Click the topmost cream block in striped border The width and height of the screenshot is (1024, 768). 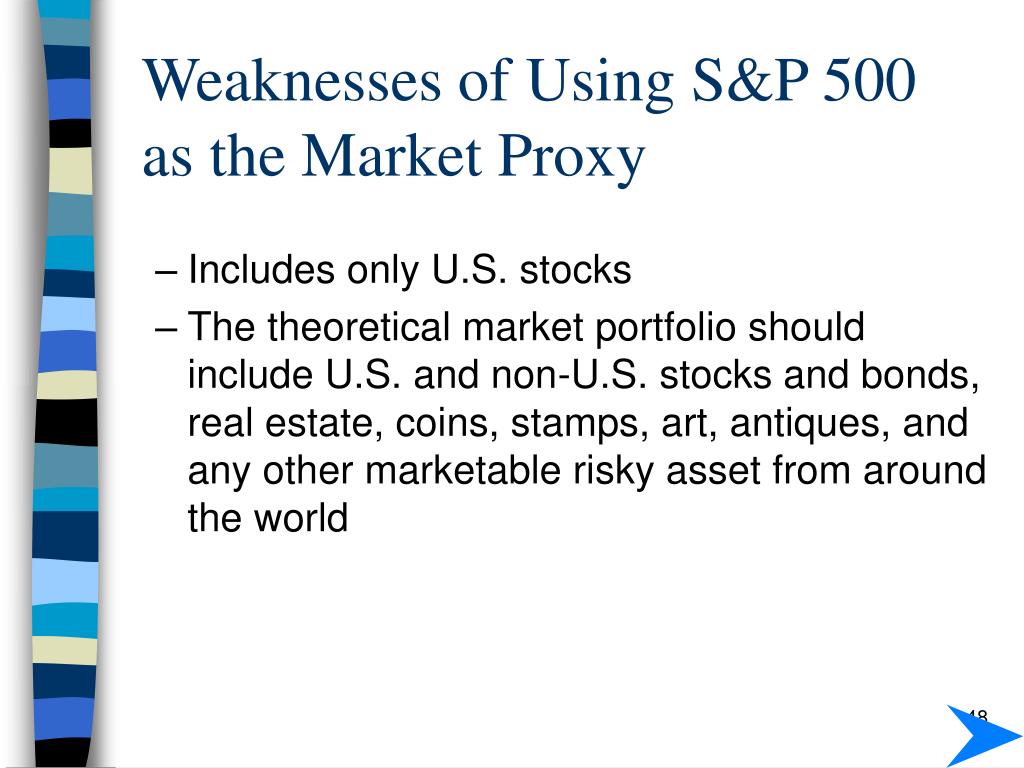pos(70,170)
